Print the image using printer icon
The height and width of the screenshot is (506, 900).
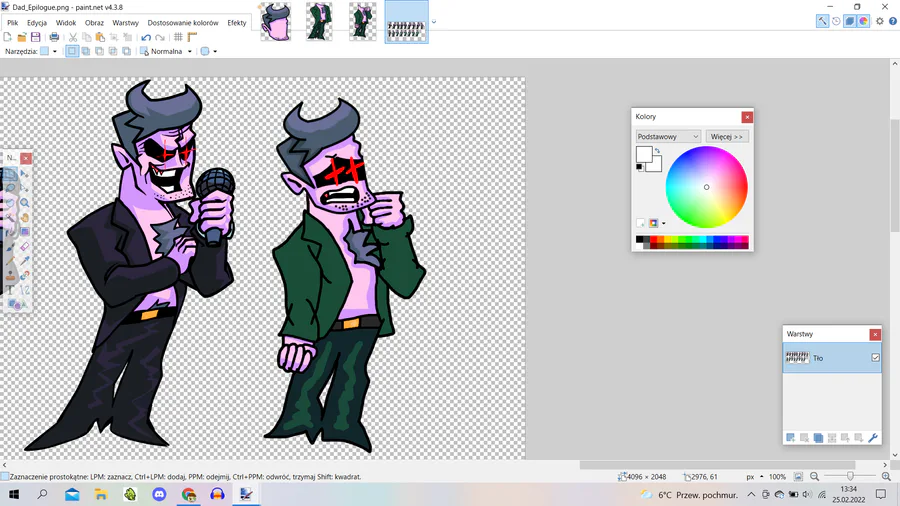tap(55, 37)
